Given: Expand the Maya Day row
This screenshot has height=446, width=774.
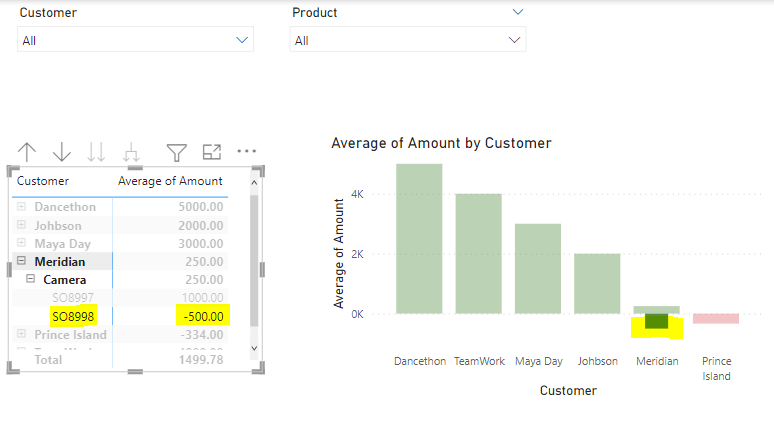Looking at the screenshot, I should tap(21, 243).
